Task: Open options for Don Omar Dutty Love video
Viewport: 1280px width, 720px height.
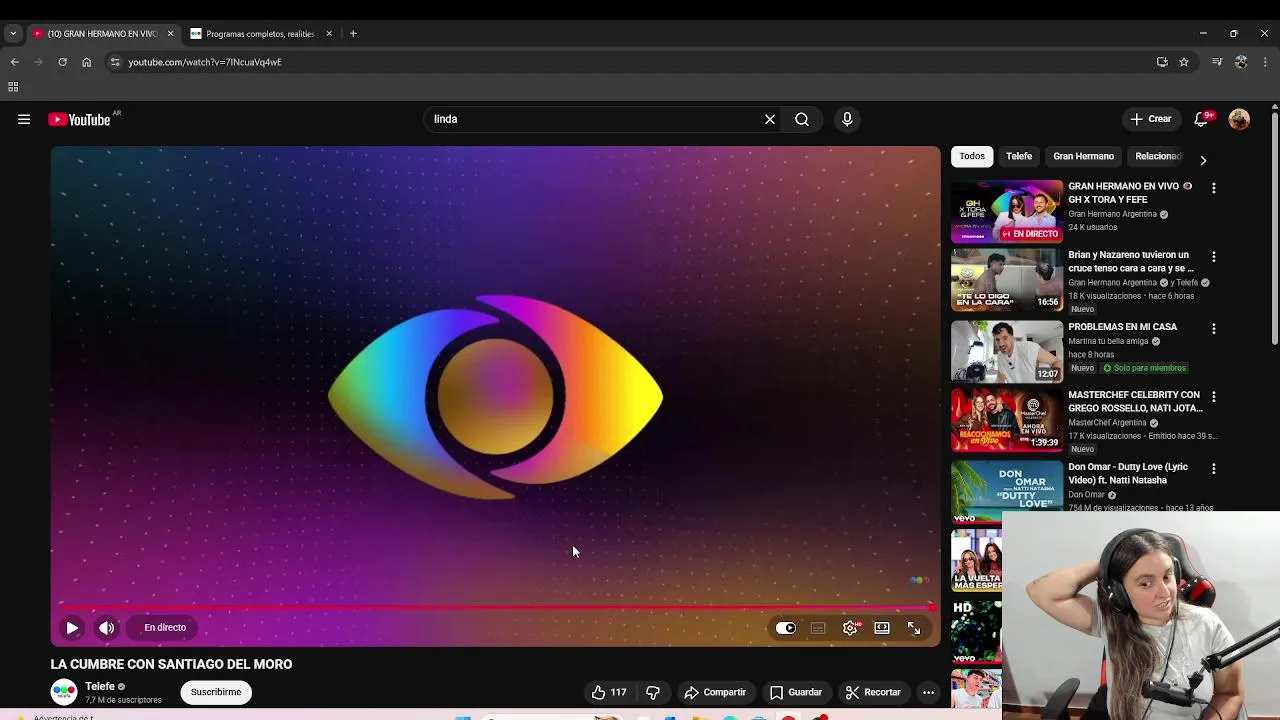Action: (1213, 469)
